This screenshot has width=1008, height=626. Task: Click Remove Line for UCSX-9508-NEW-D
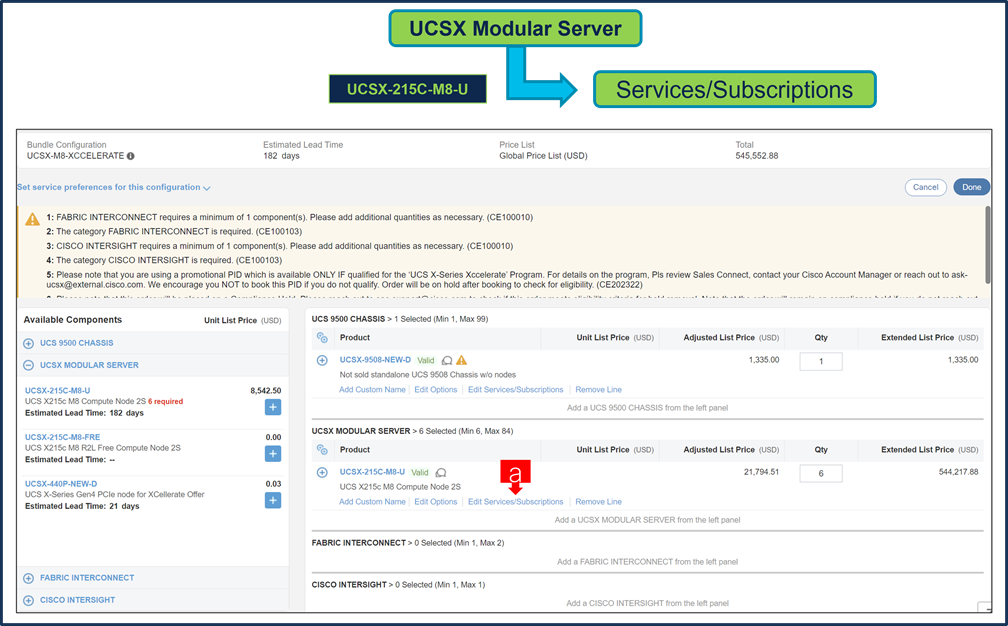598,389
